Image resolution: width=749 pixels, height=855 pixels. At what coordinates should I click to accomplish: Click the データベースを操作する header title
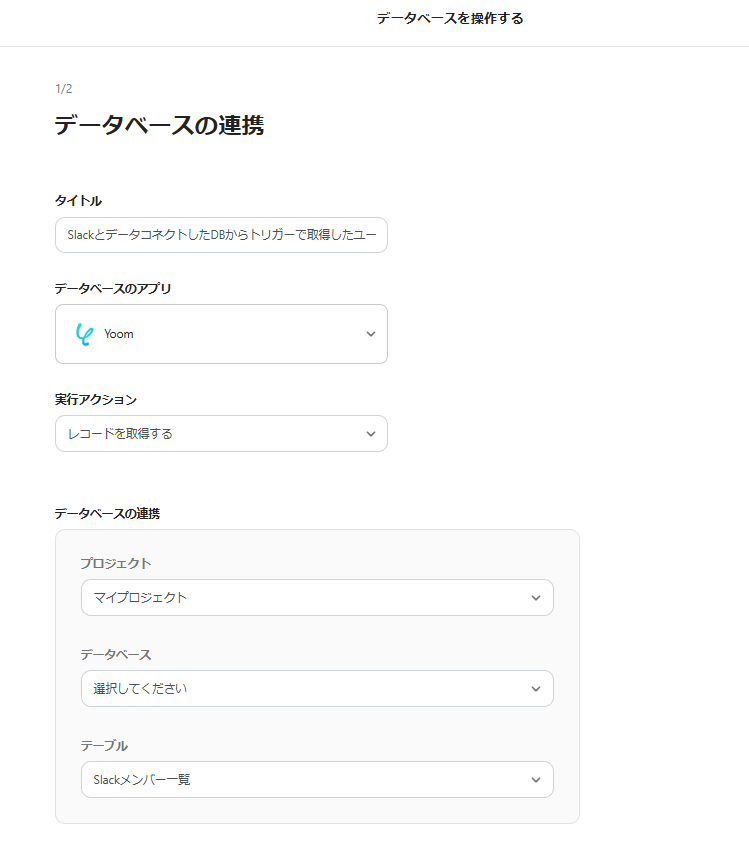point(450,18)
